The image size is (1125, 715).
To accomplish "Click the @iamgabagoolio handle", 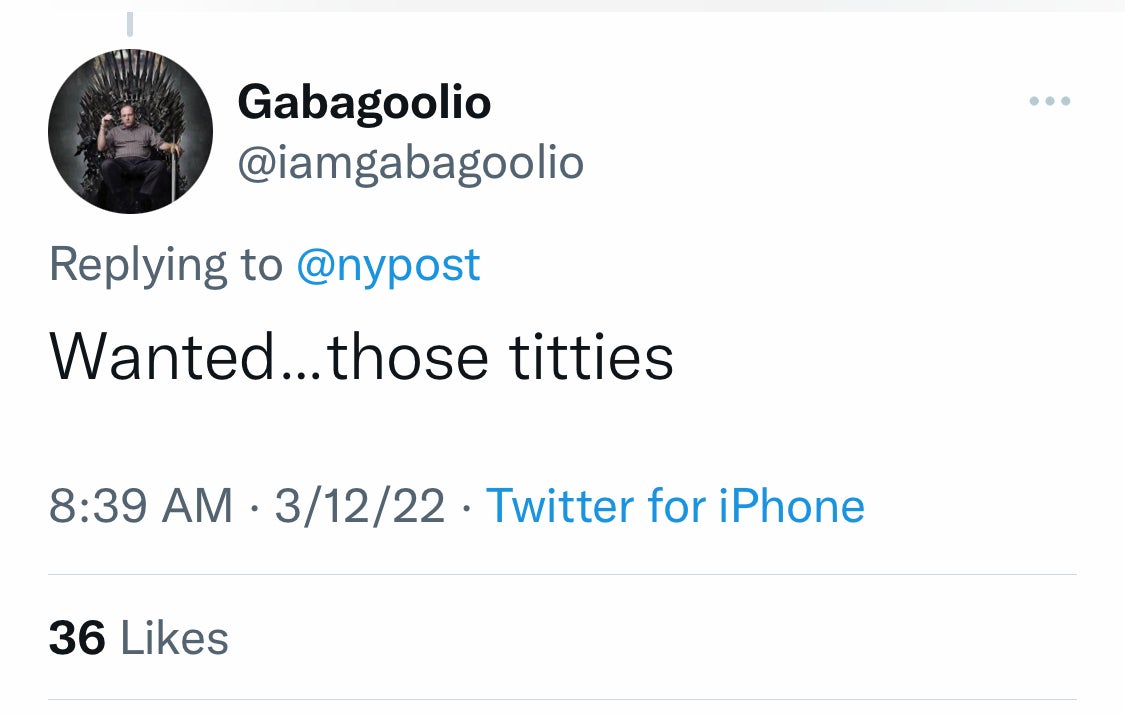I will pyautogui.click(x=410, y=162).
